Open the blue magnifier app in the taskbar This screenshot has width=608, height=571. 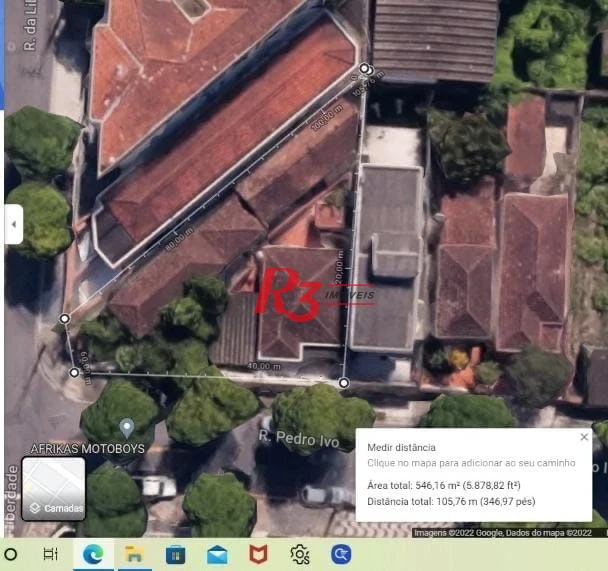click(x=341, y=554)
